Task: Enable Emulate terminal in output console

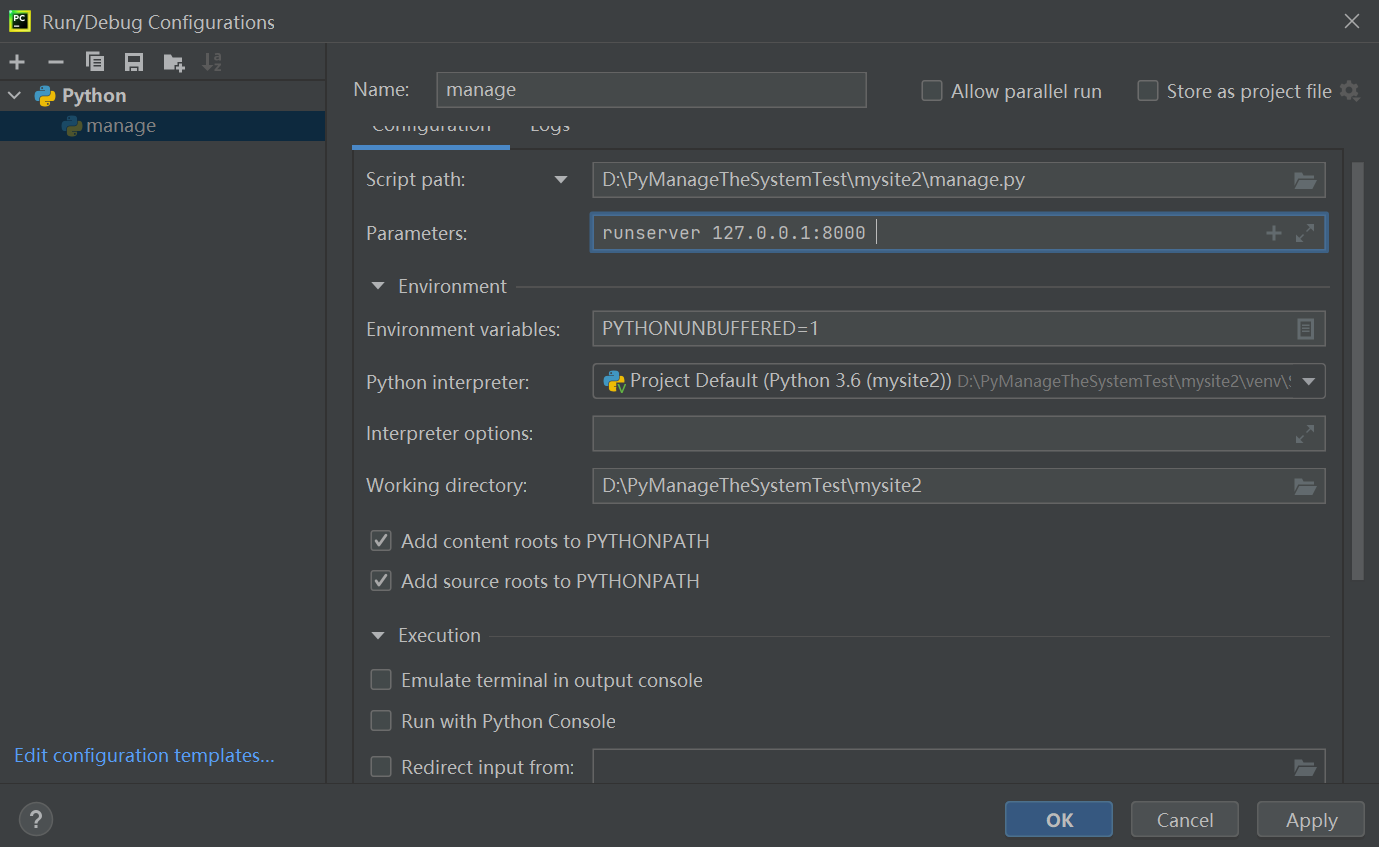Action: [x=381, y=679]
